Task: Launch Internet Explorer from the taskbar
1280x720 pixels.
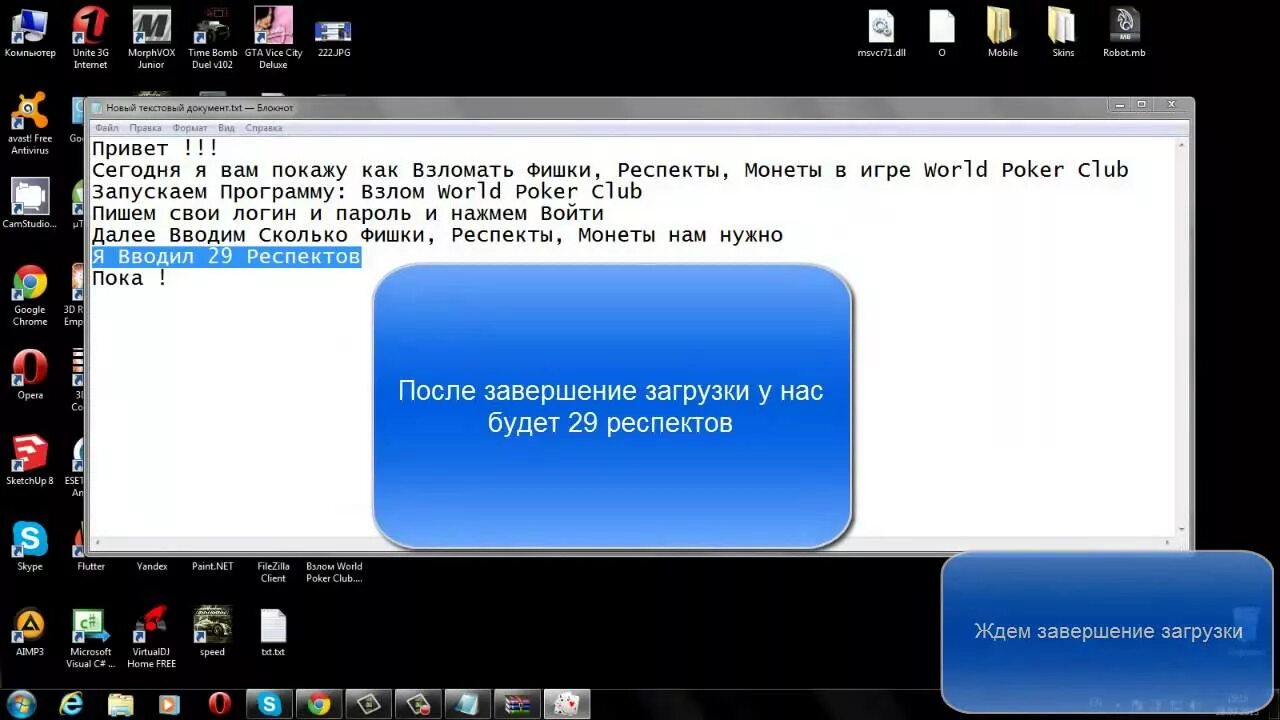Action: point(71,704)
